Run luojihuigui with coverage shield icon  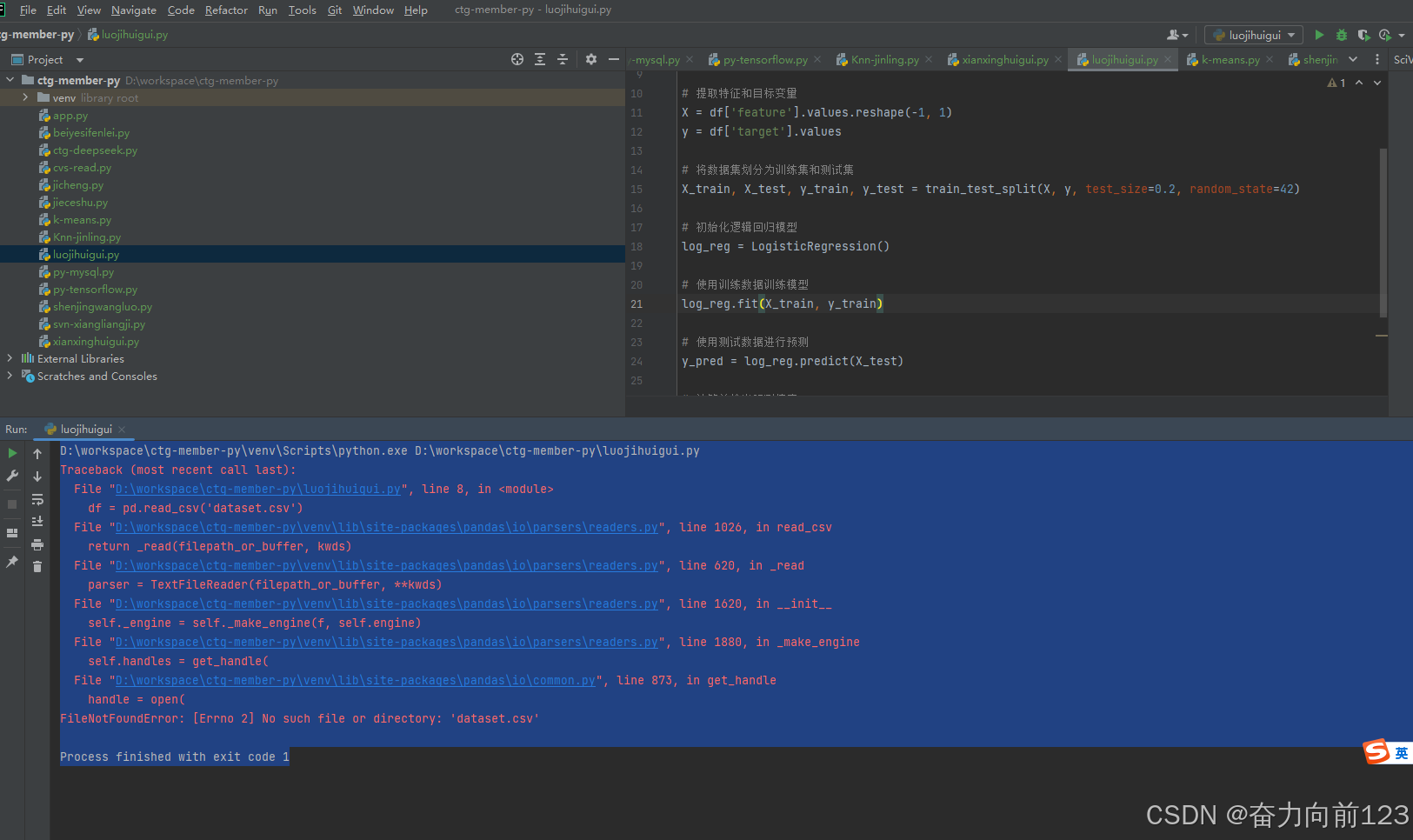pyautogui.click(x=1363, y=35)
